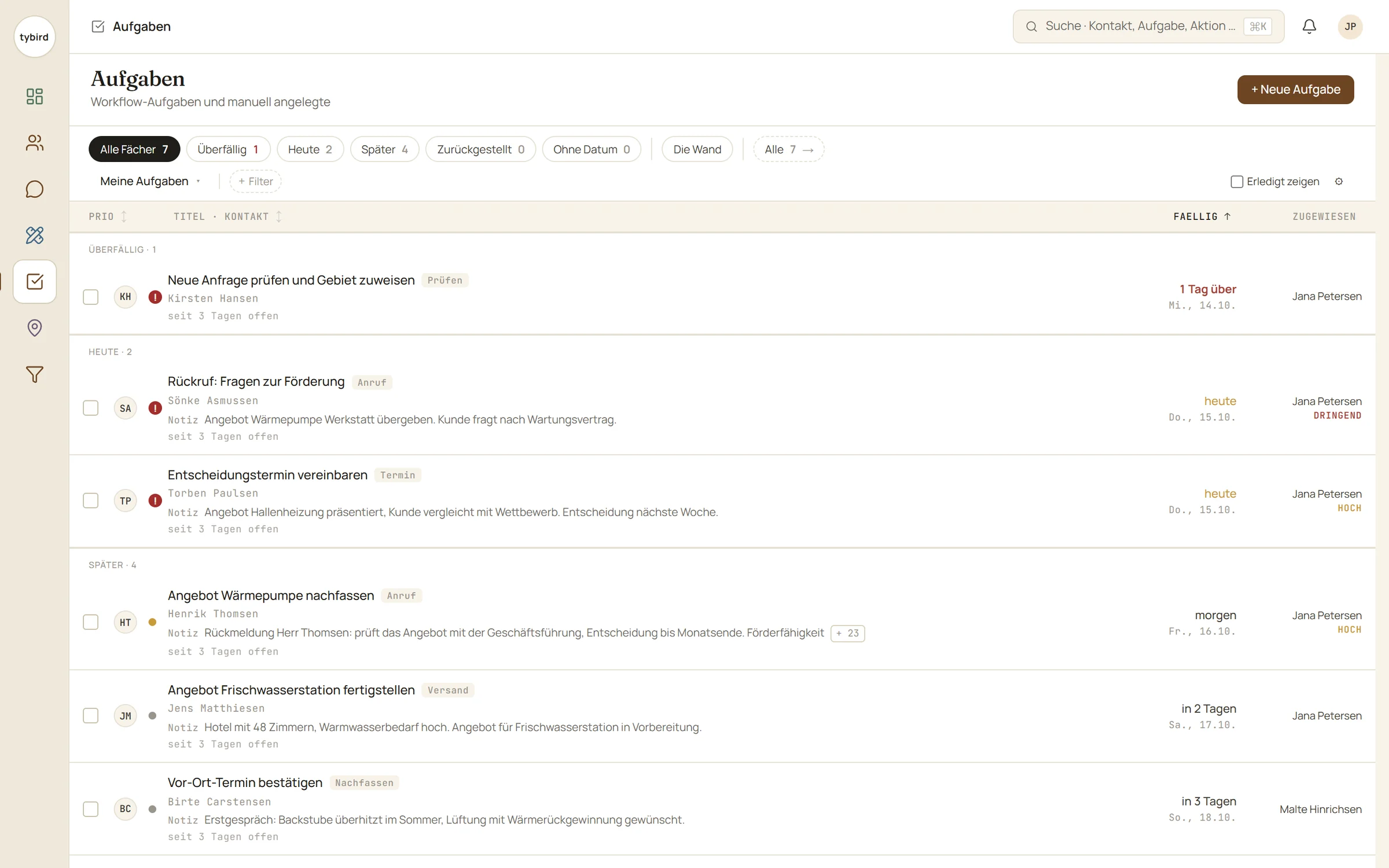Open the contacts people icon in sidebar

(34, 143)
